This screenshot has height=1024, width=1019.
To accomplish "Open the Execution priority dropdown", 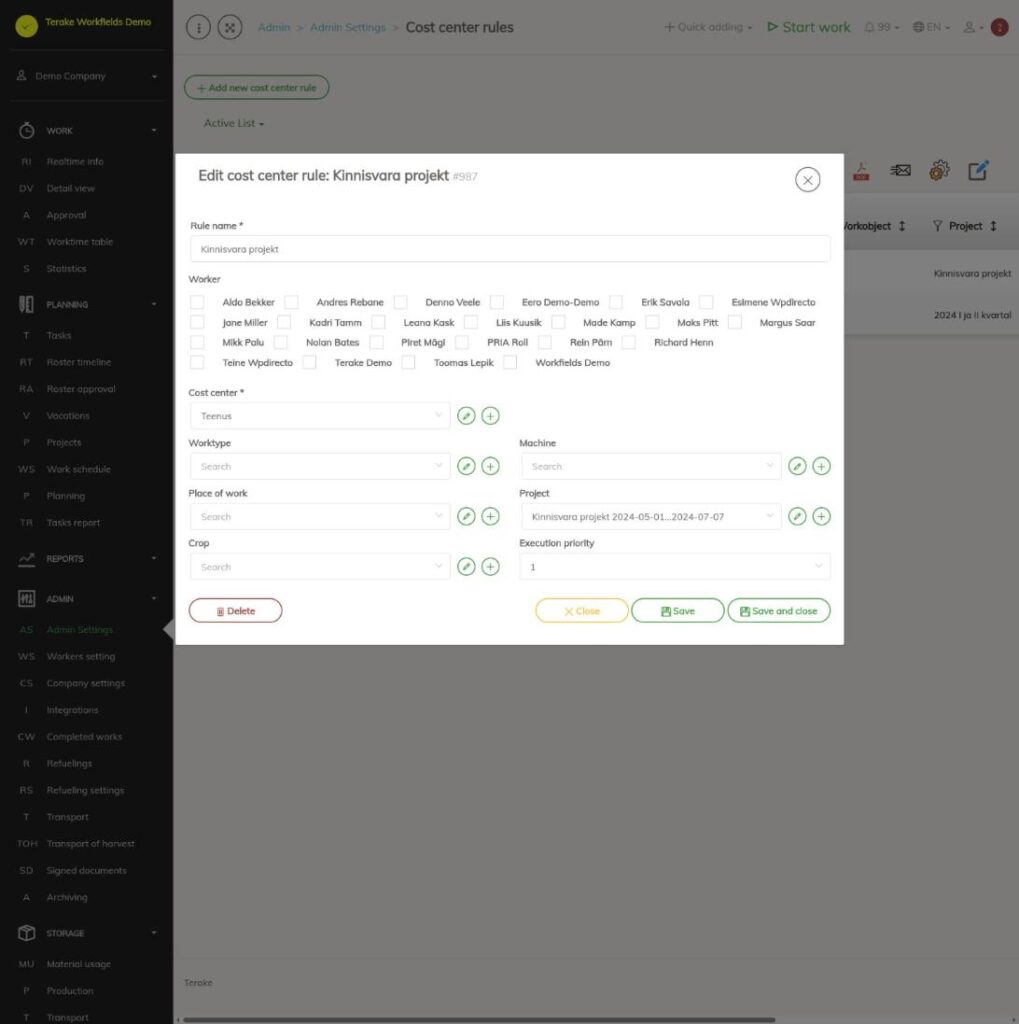I will point(675,566).
